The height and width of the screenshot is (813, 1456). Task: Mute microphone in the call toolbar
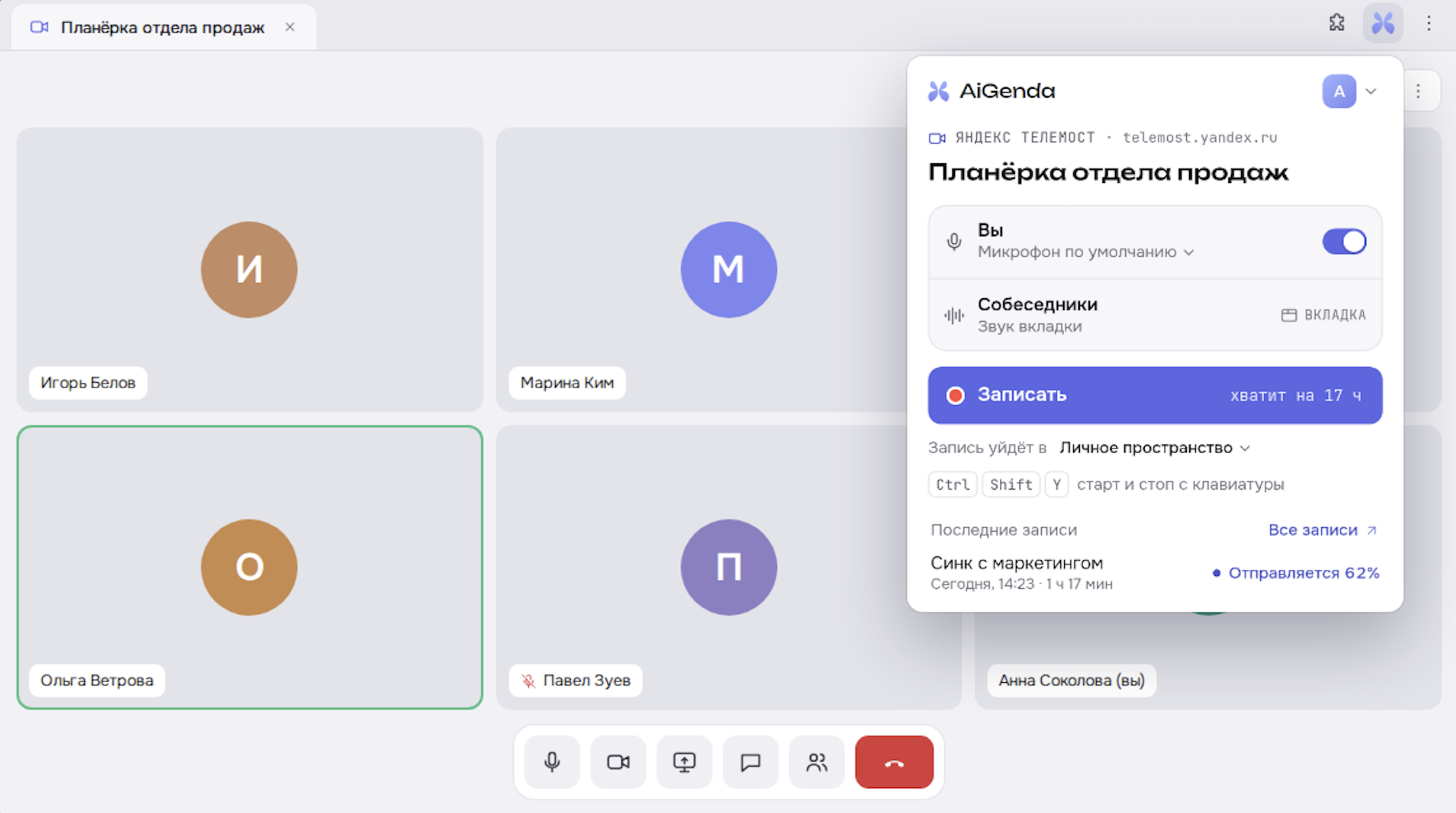pos(552,762)
